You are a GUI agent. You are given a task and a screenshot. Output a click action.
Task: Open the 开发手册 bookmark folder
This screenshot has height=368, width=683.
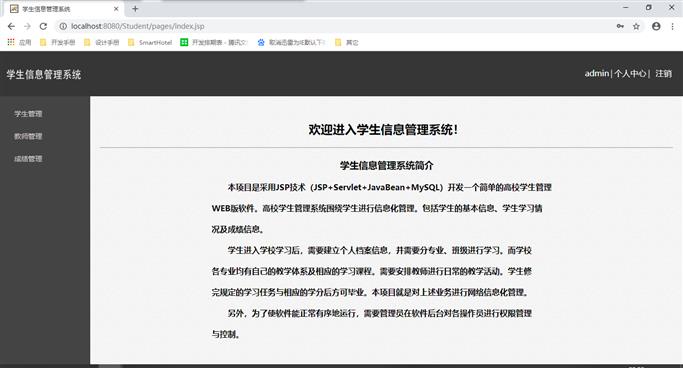pos(57,42)
